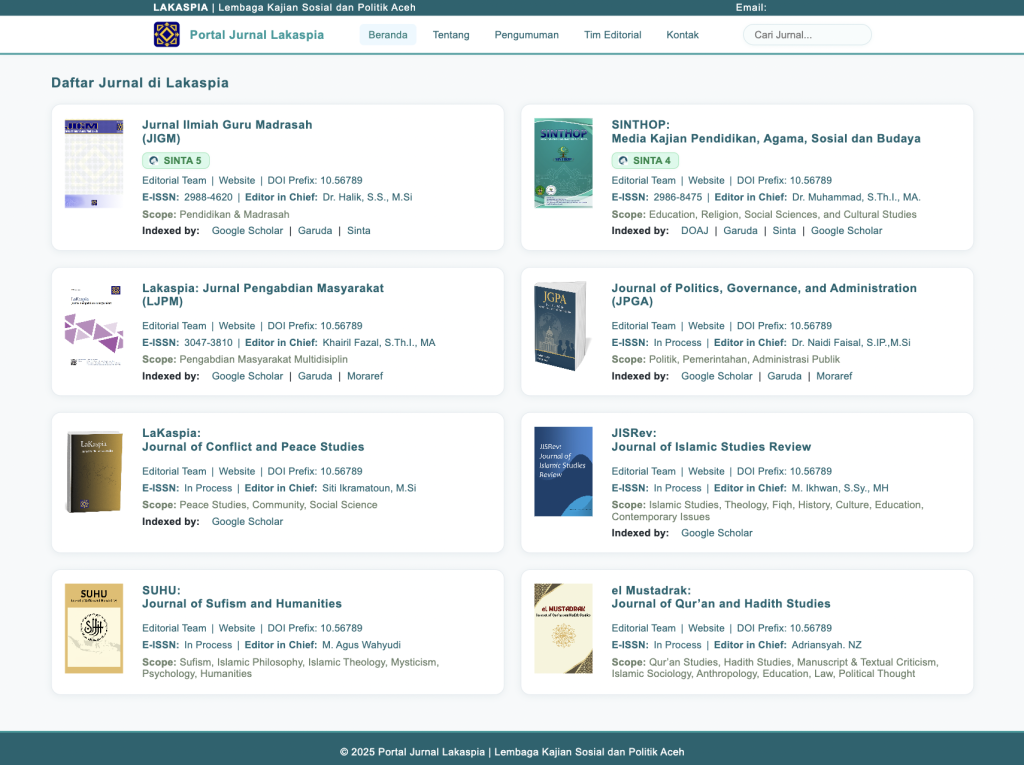Click the Portal Jurnal Lakaspia logo icon

pos(166,35)
